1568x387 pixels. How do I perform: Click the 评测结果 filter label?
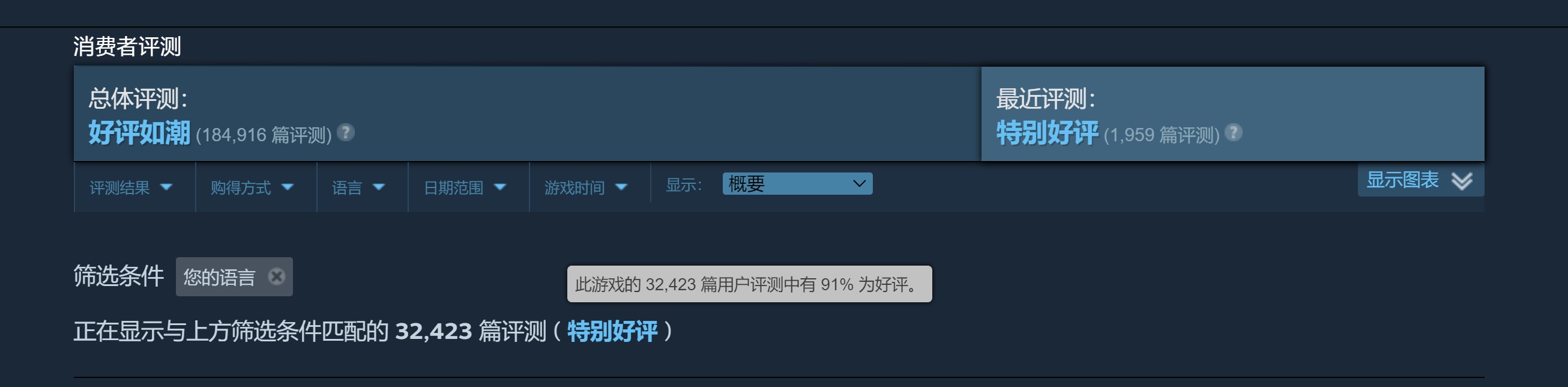(119, 187)
